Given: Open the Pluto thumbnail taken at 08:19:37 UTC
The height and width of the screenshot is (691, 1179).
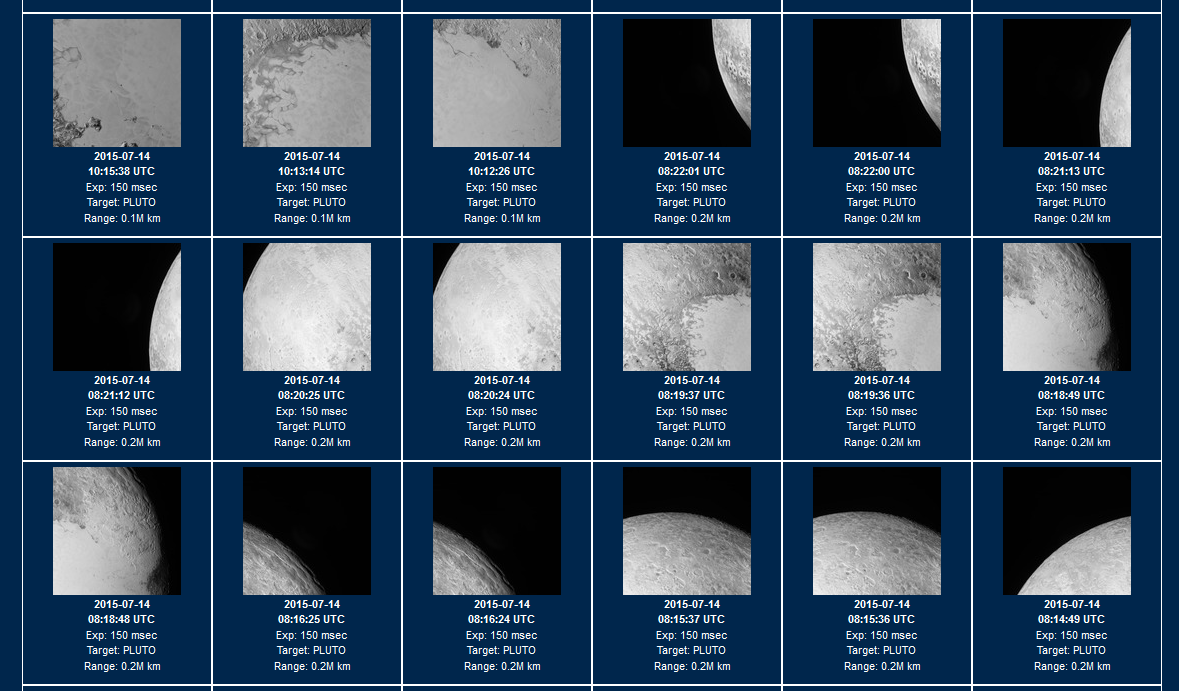Looking at the screenshot, I should [686, 307].
